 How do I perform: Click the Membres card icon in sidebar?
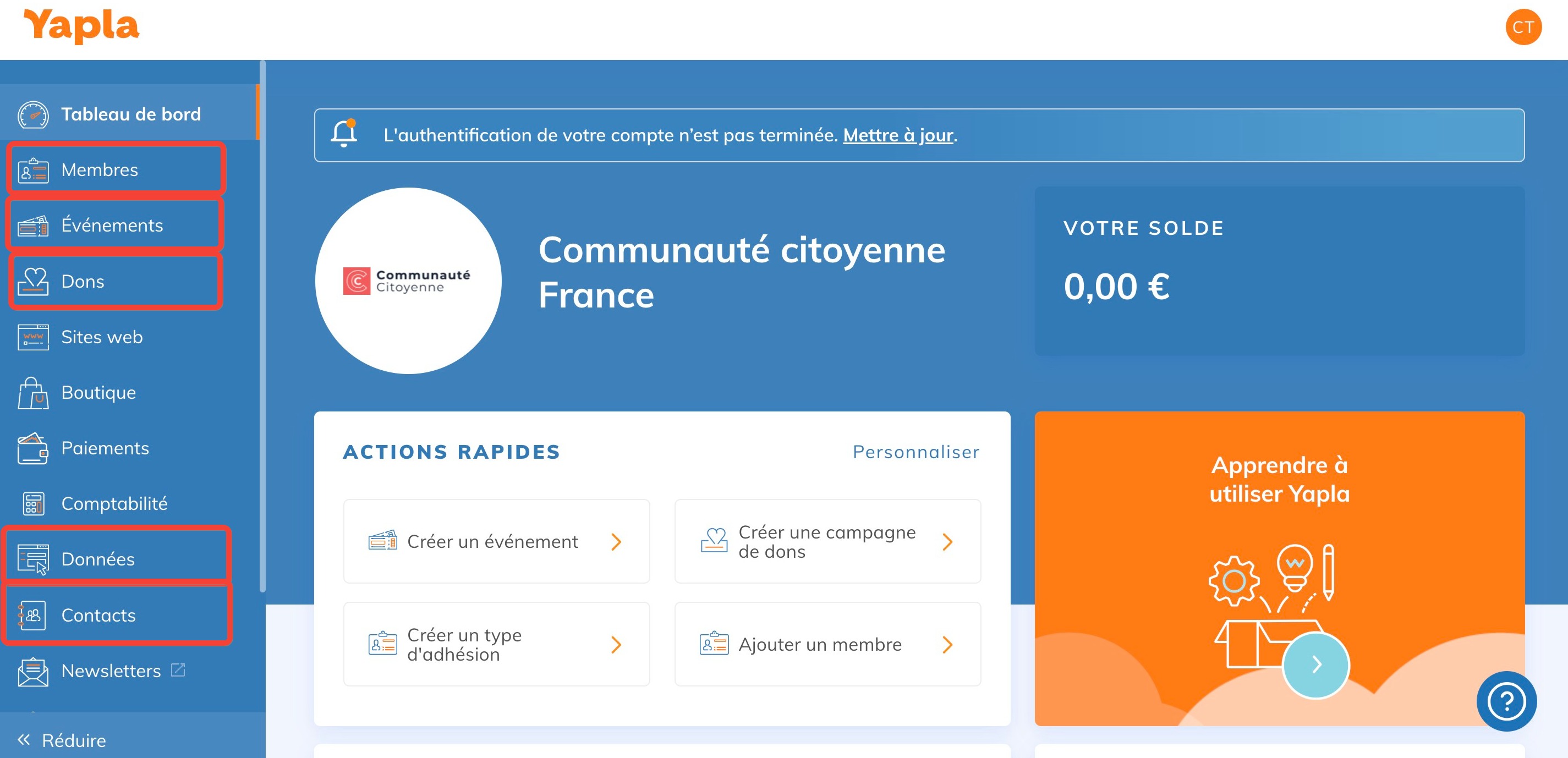coord(33,171)
